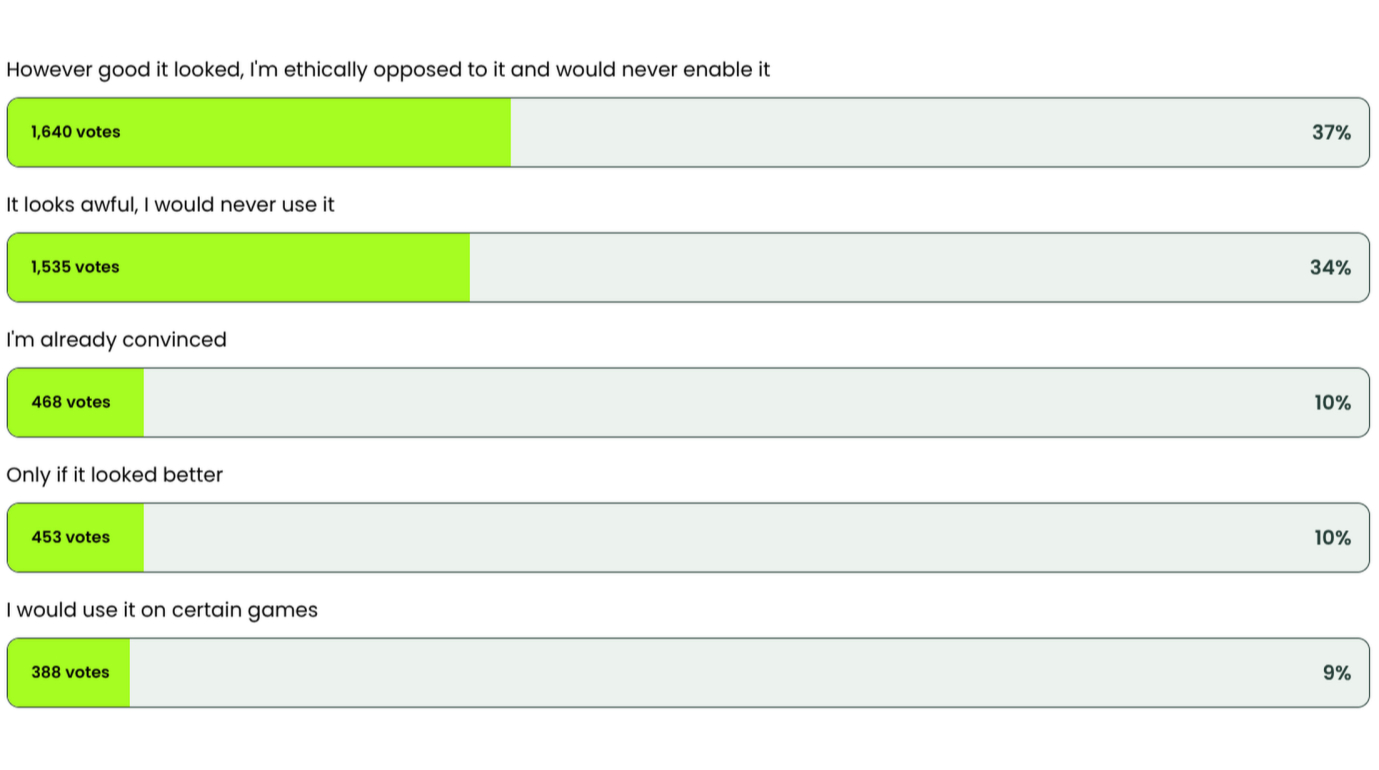Screen dimensions: 1379x770
Task: Click the progress bar showing 37%
Action: tap(688, 132)
